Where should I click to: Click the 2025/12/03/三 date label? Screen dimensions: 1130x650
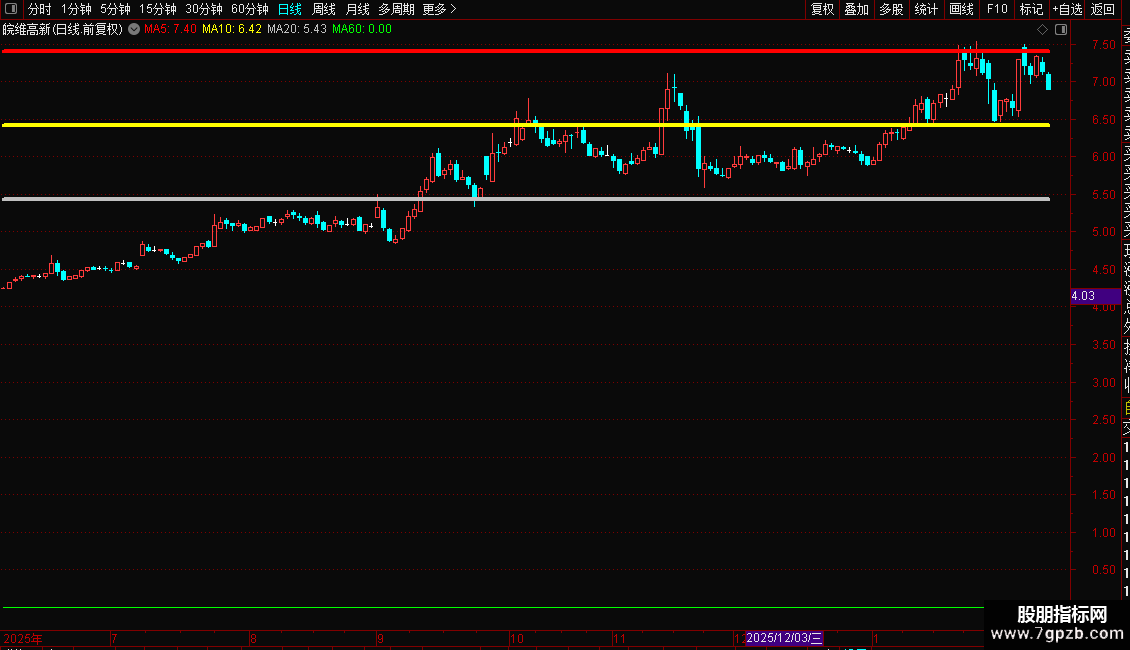[784, 638]
